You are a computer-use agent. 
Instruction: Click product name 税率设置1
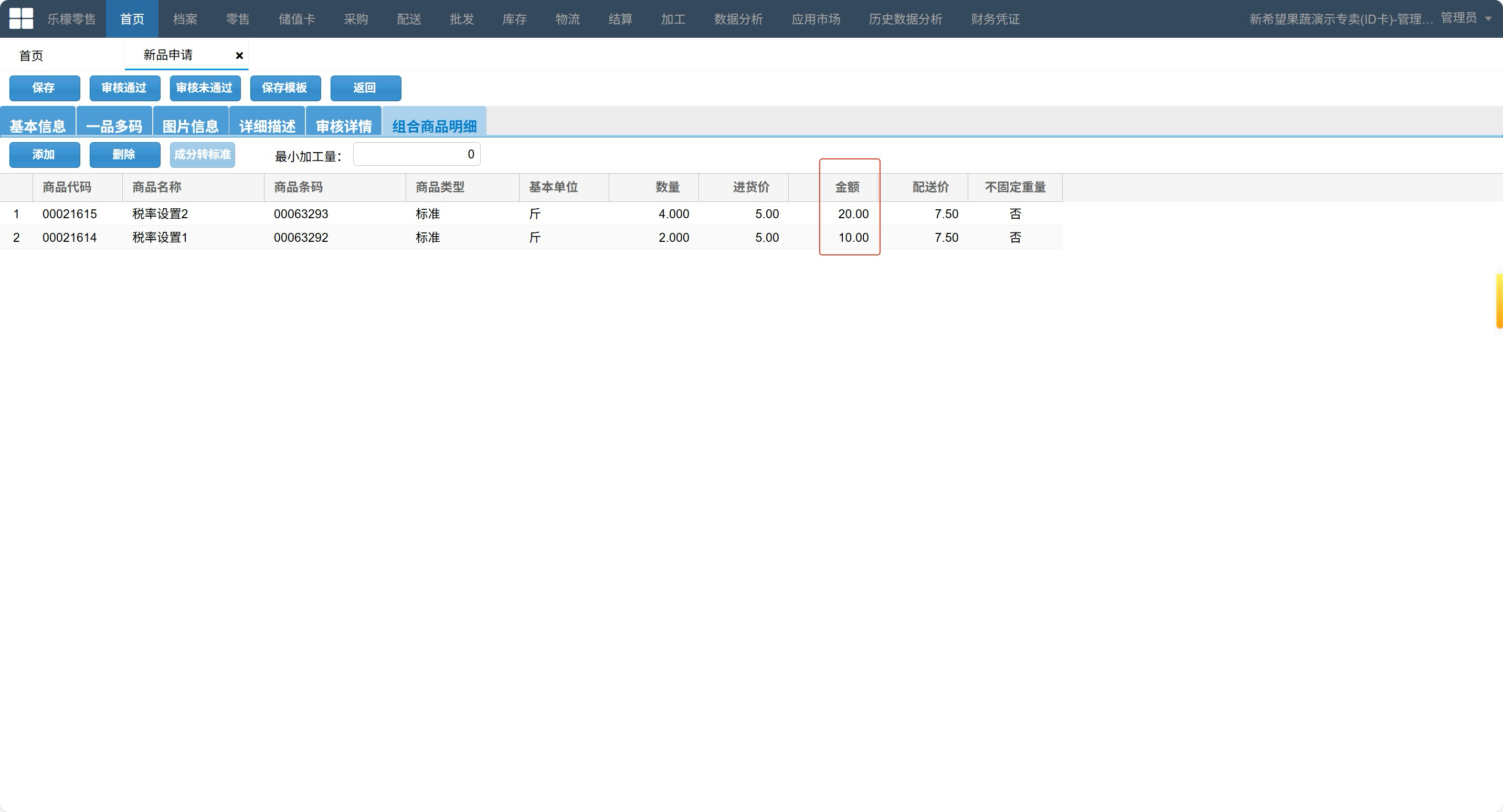tap(160, 238)
